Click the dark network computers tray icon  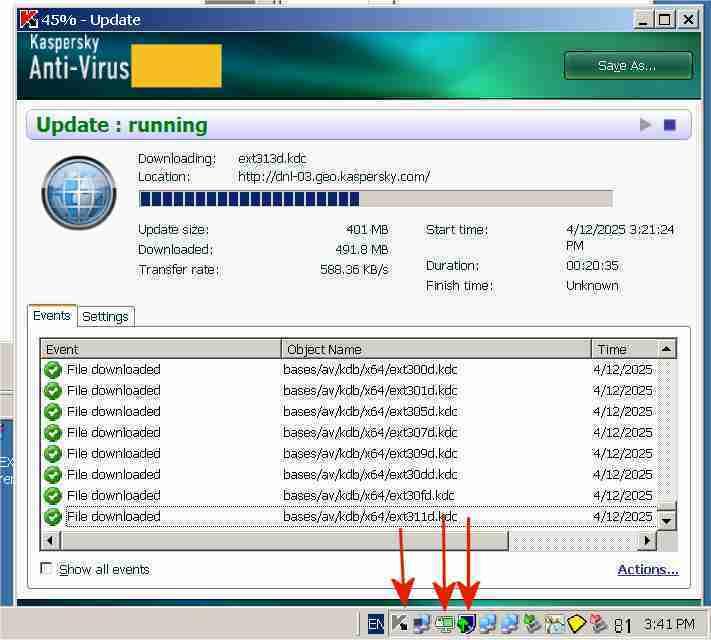click(422, 624)
